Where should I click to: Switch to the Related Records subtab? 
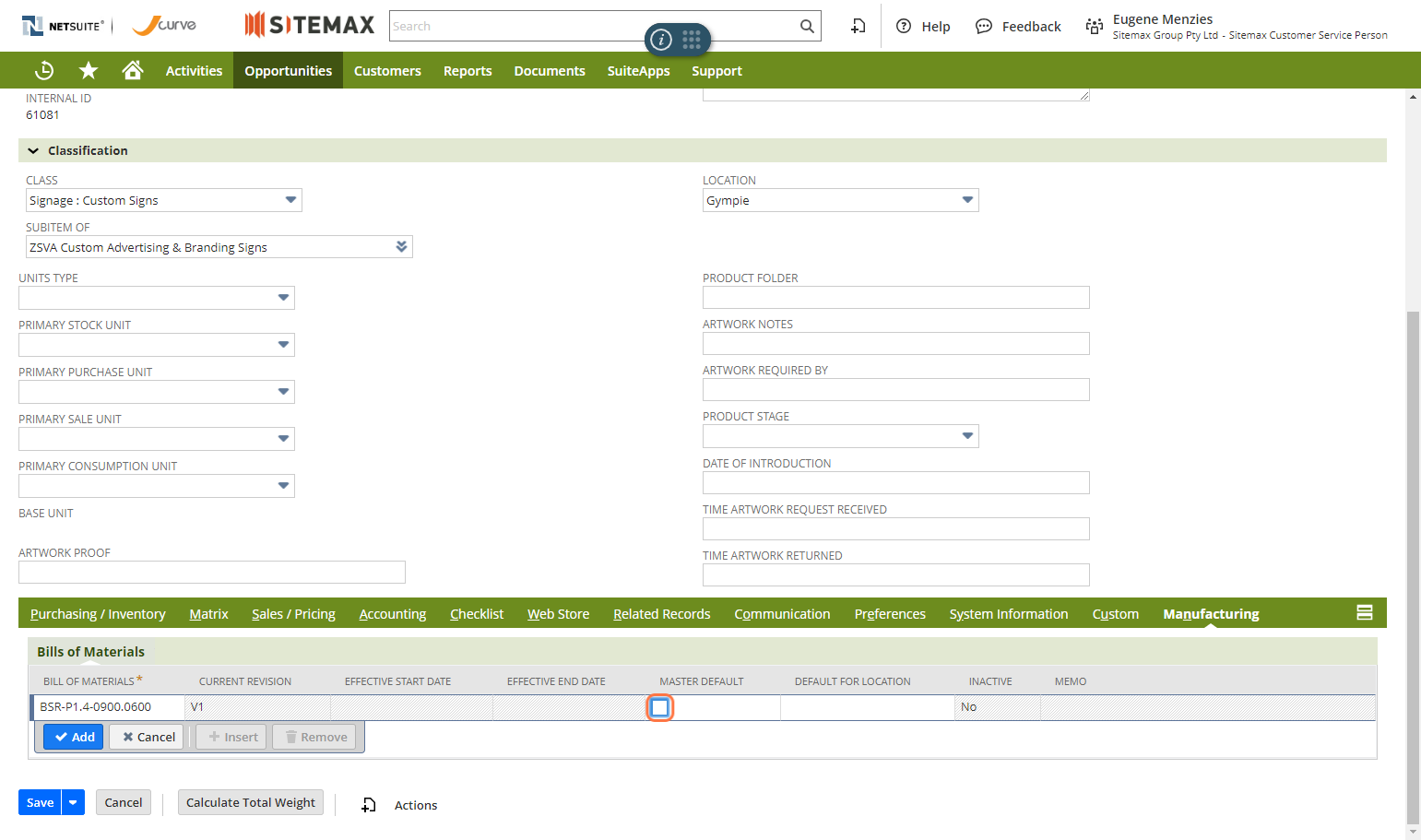pos(662,613)
